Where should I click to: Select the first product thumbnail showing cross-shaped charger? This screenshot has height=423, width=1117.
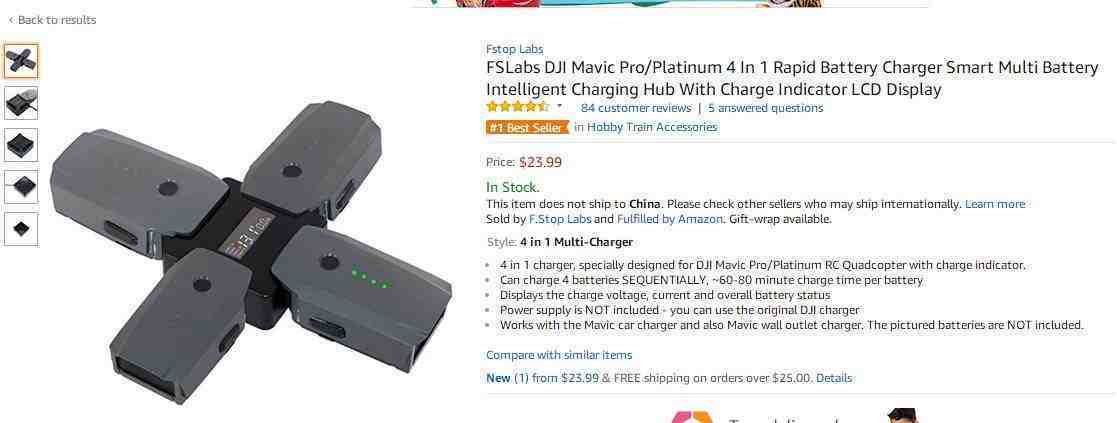(21, 61)
